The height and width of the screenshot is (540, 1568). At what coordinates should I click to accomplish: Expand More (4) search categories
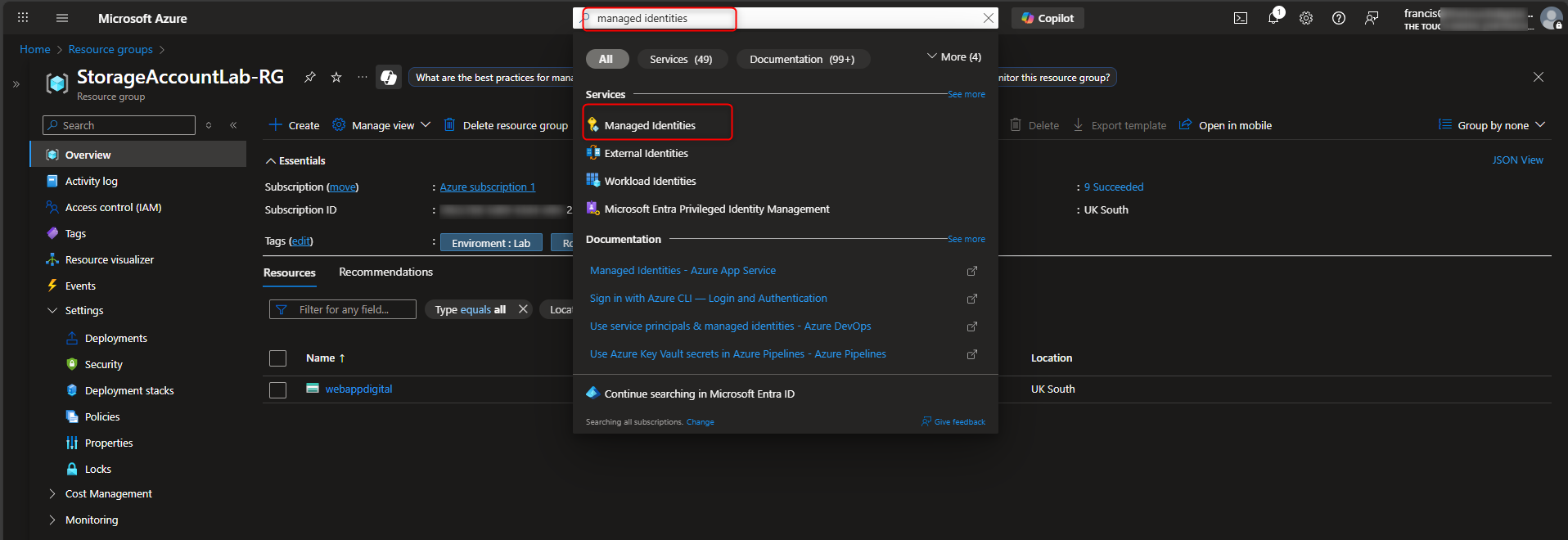click(x=953, y=56)
